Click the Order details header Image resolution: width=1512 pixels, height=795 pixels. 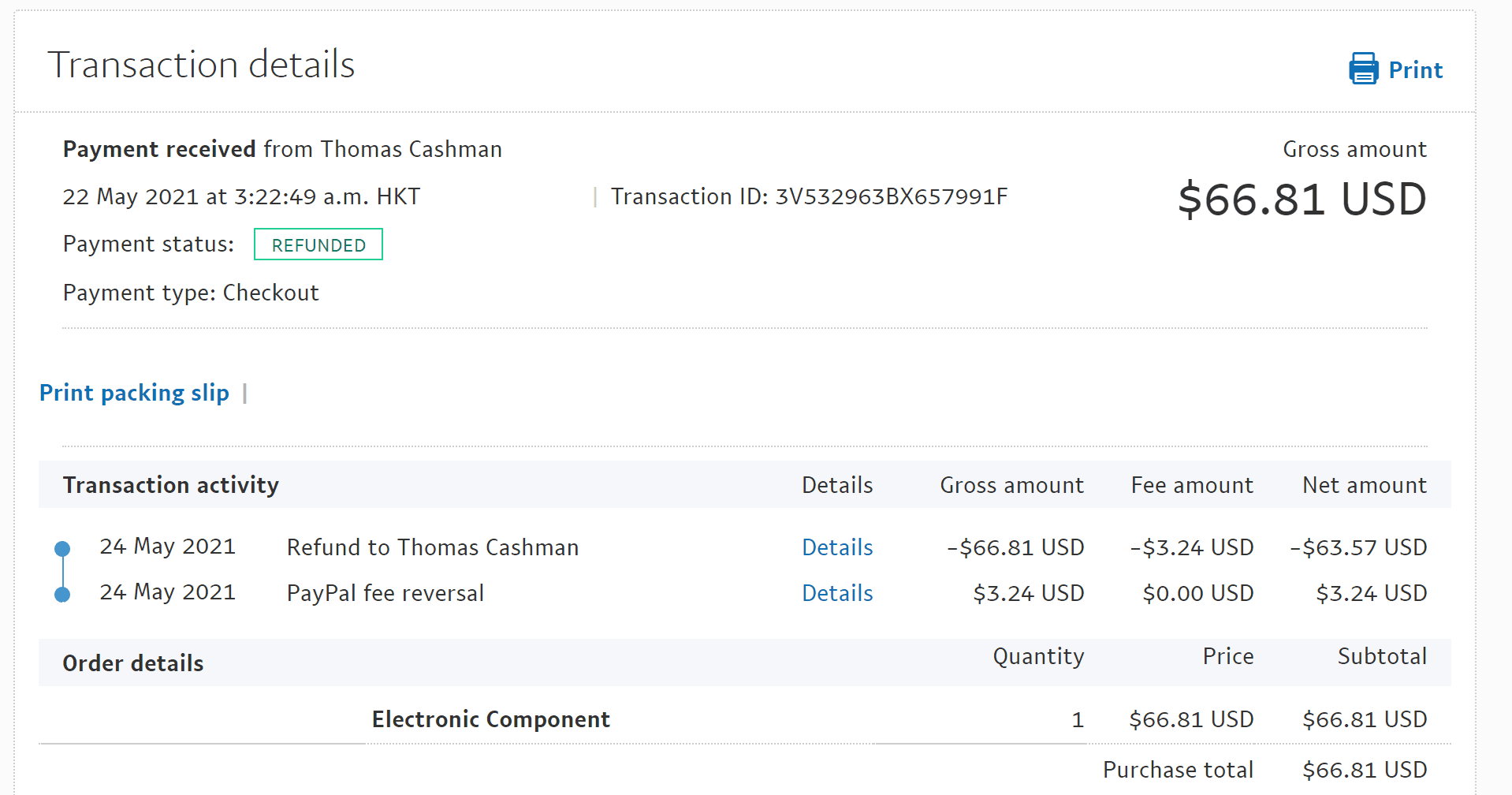(133, 663)
